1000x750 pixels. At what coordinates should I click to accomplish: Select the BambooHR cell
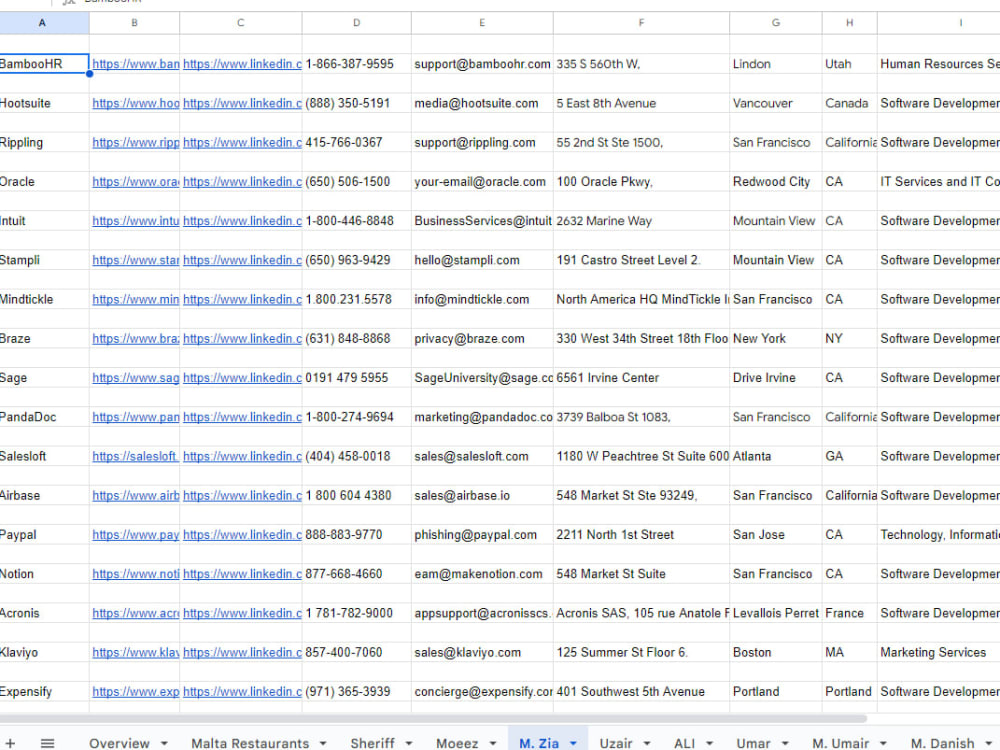coord(44,64)
